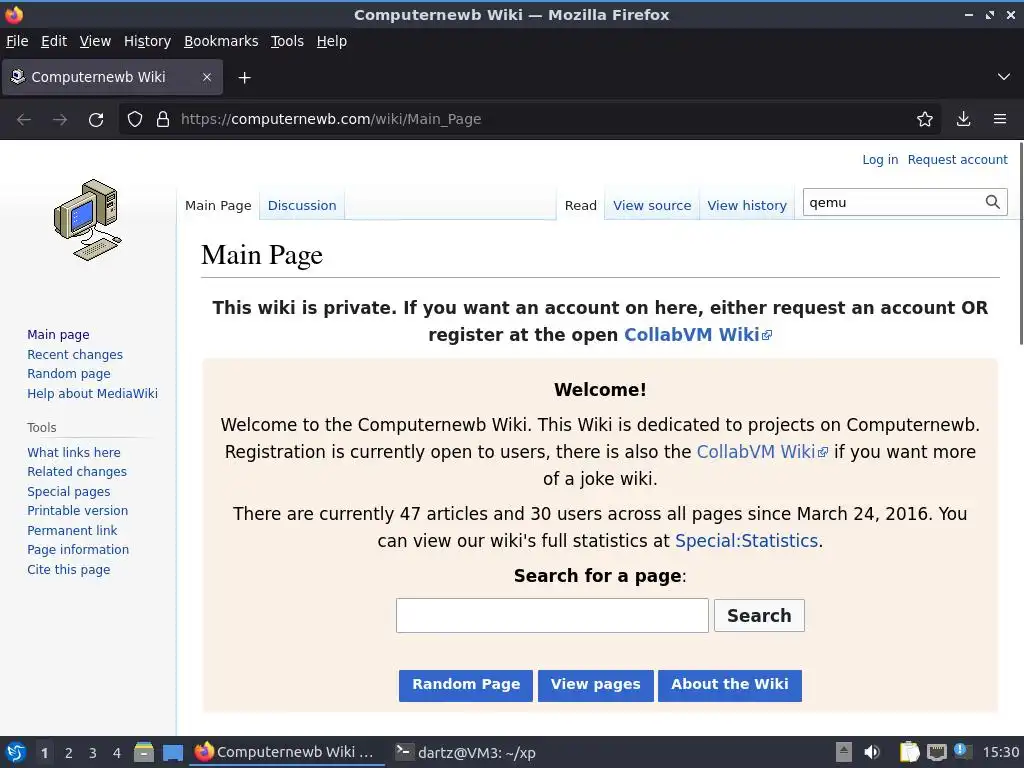Click the wiki search magnifier icon

coord(993,202)
